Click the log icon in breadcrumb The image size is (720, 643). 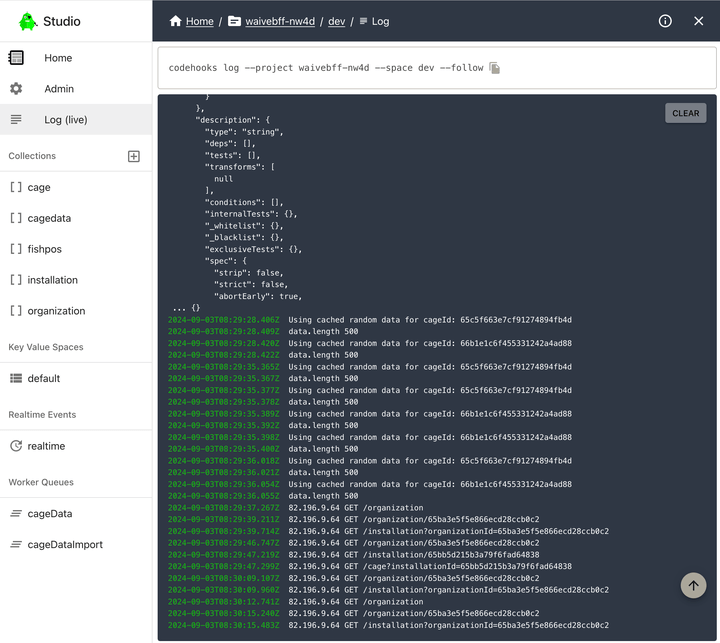[363, 21]
